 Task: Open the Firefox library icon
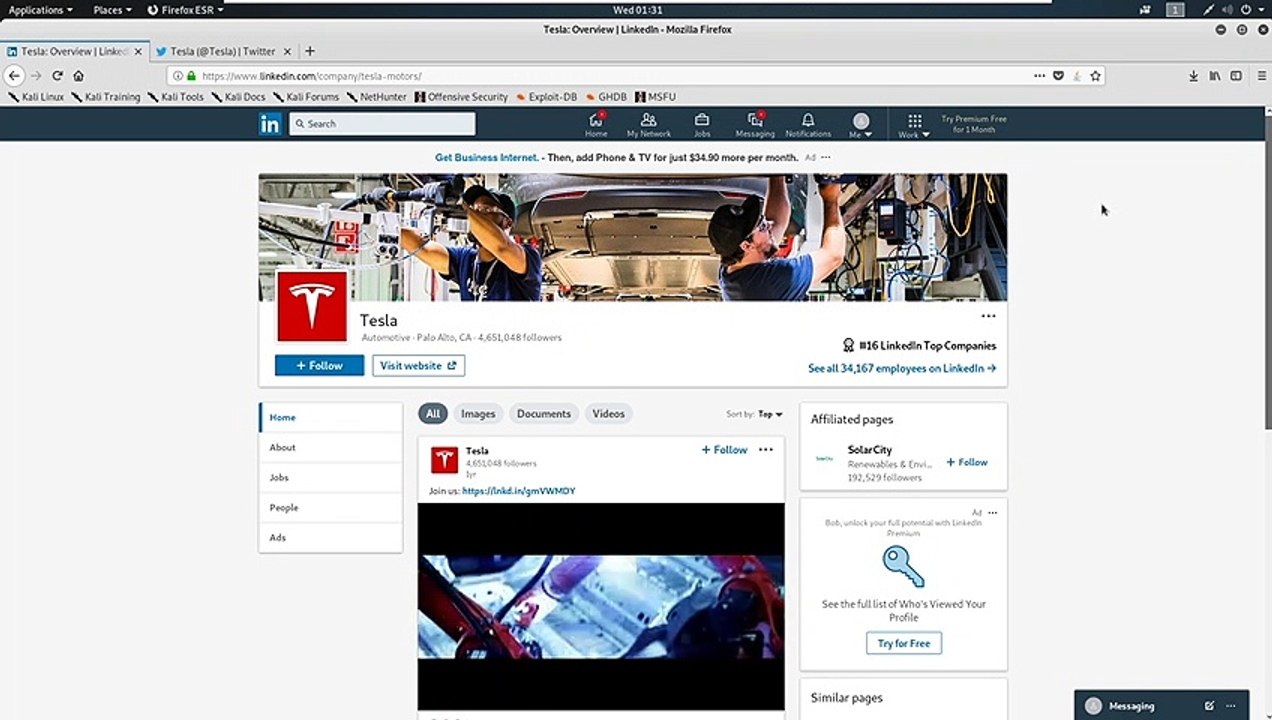point(1215,76)
